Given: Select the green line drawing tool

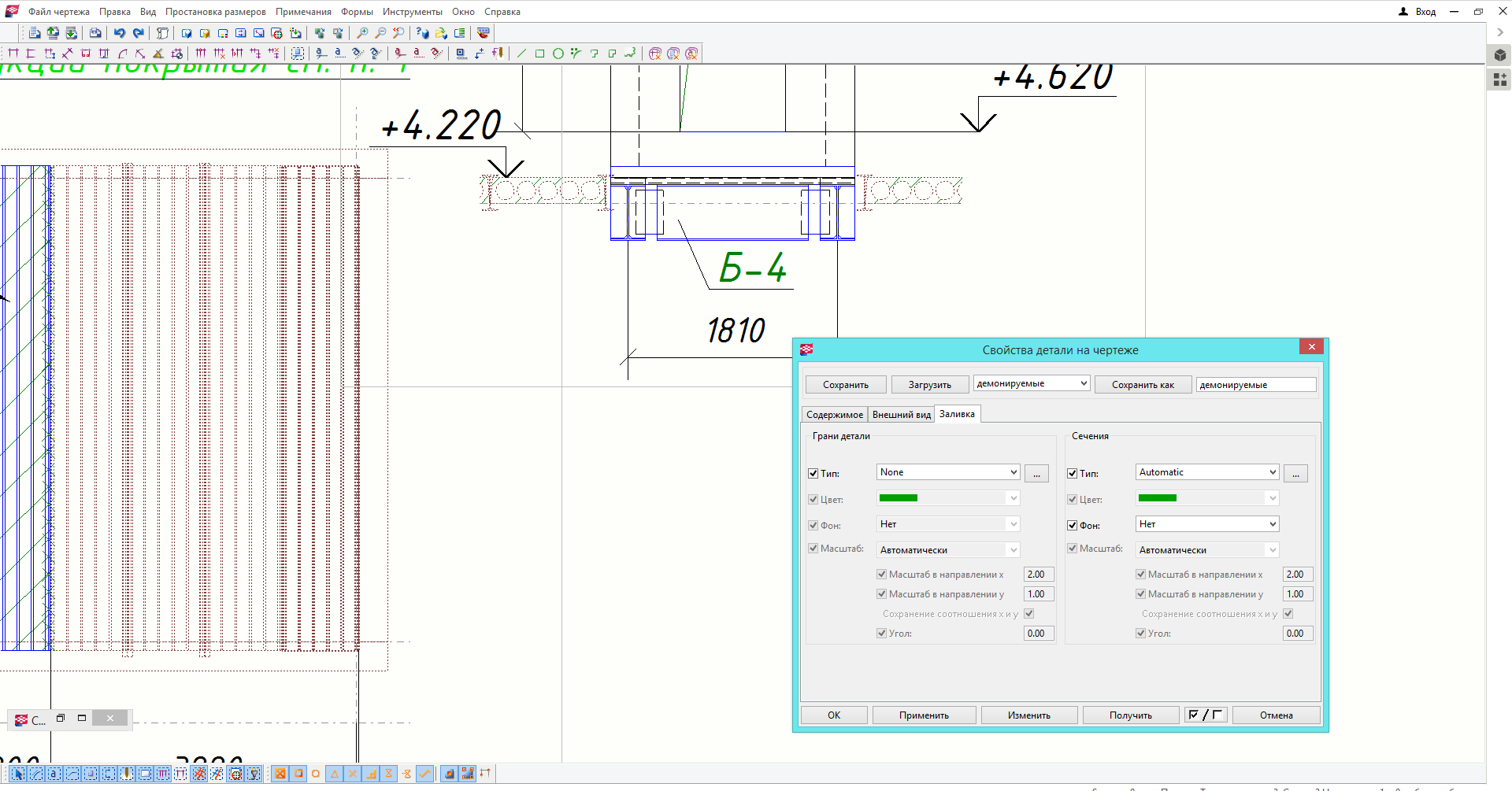Looking at the screenshot, I should coord(521,54).
